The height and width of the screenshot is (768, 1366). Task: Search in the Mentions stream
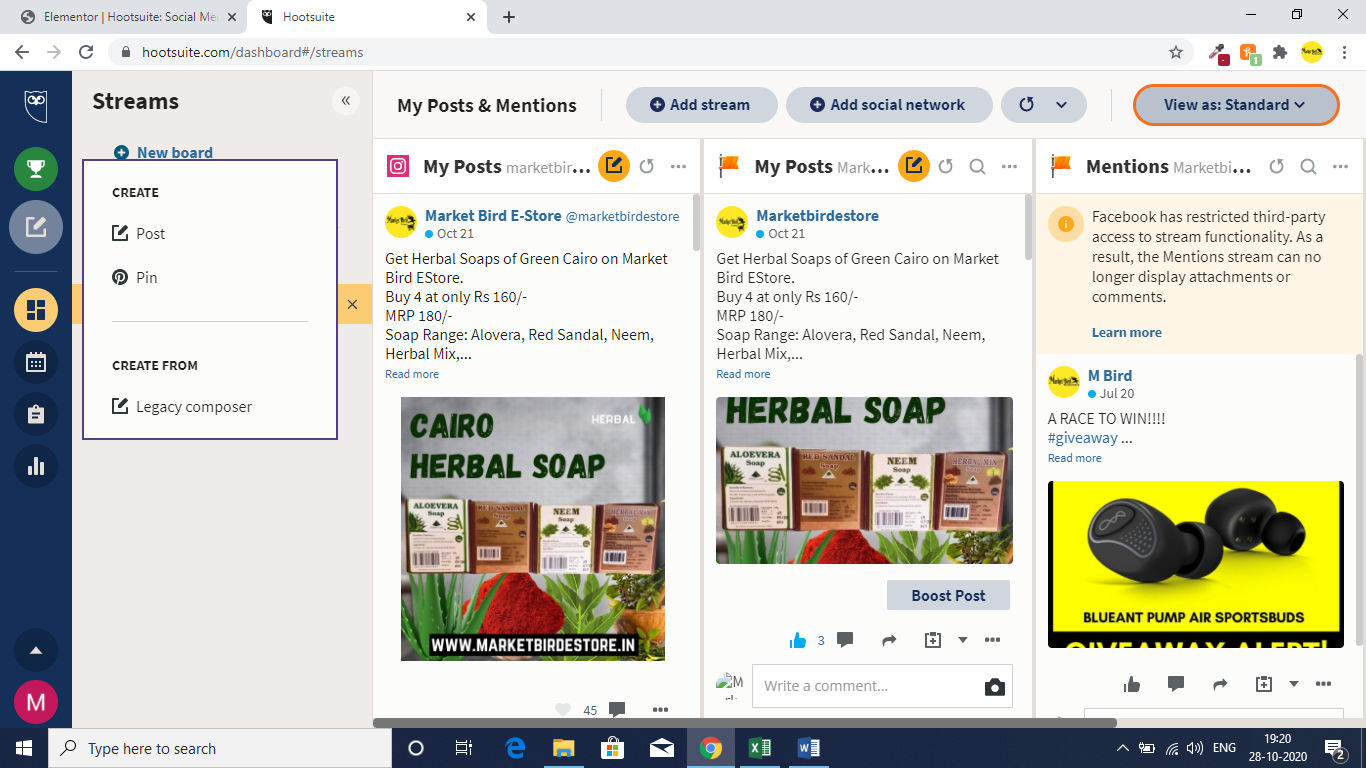1308,166
